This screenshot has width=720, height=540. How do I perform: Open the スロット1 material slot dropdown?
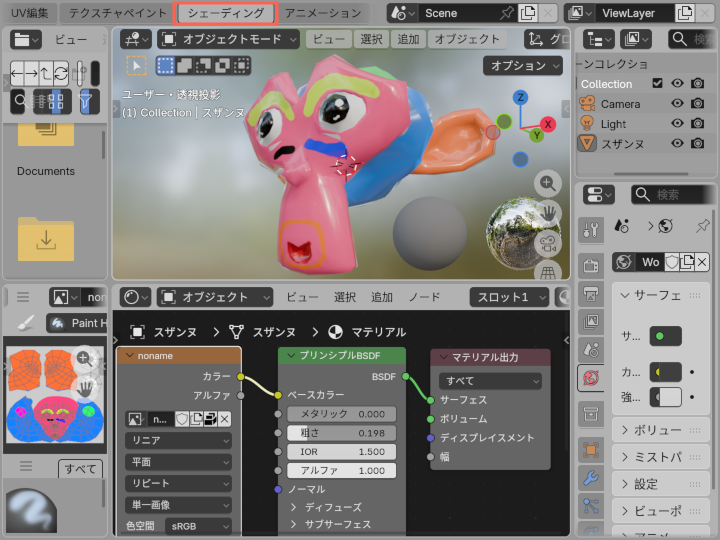[x=510, y=297]
